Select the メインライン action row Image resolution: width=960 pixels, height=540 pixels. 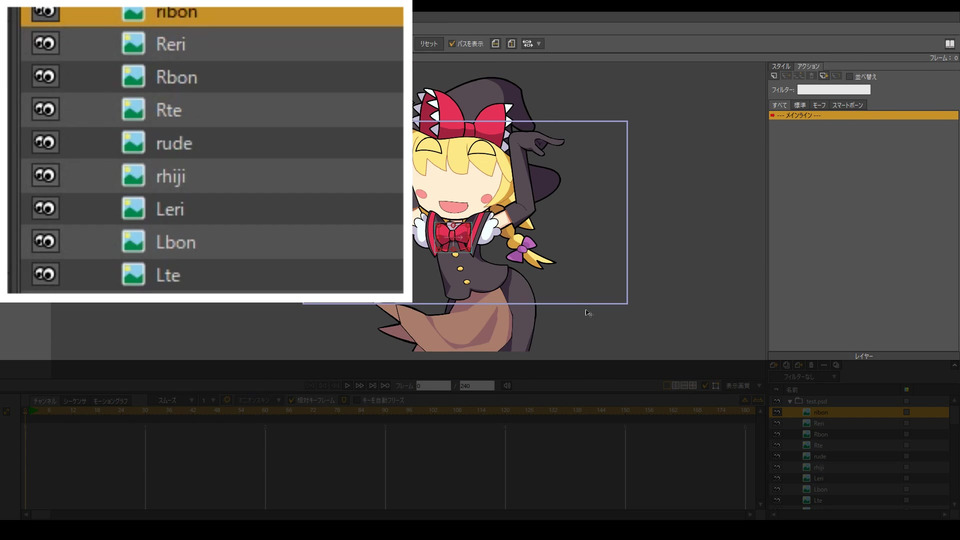coord(863,115)
